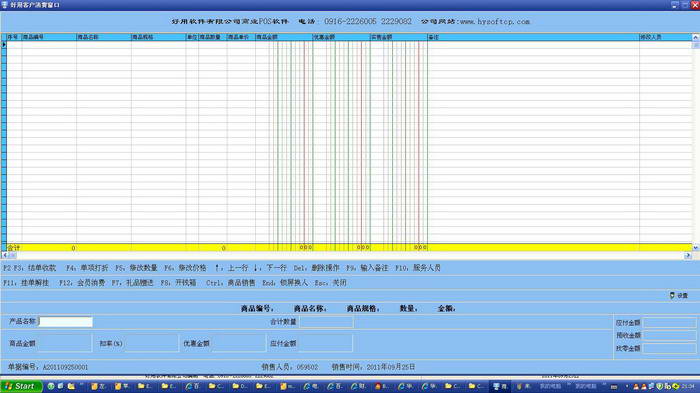This screenshot has width=700, height=393.
Task: Click the vertical scrollbar up arrow
Action: click(x=696, y=38)
